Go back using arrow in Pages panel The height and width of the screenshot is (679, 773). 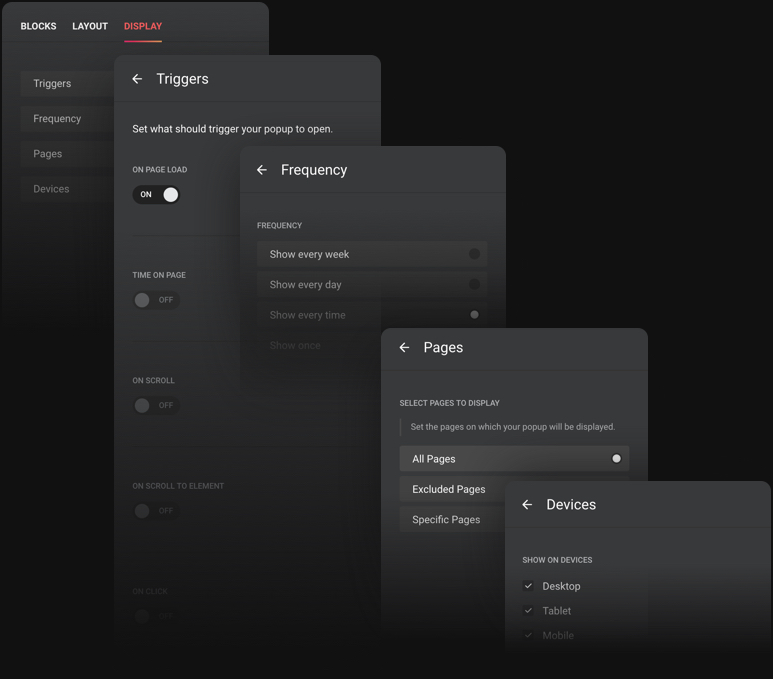point(404,347)
